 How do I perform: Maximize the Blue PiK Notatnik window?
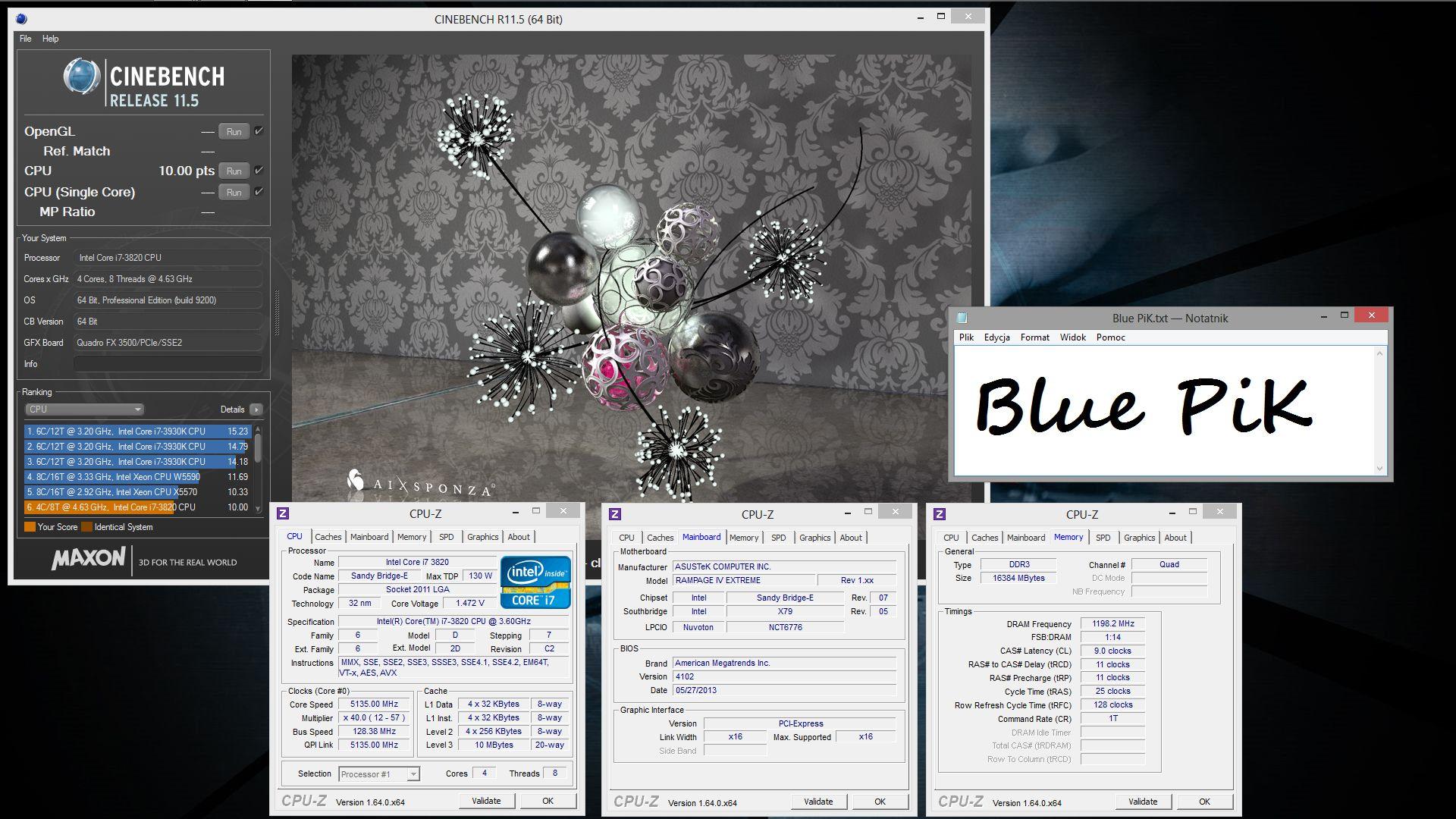click(1345, 315)
